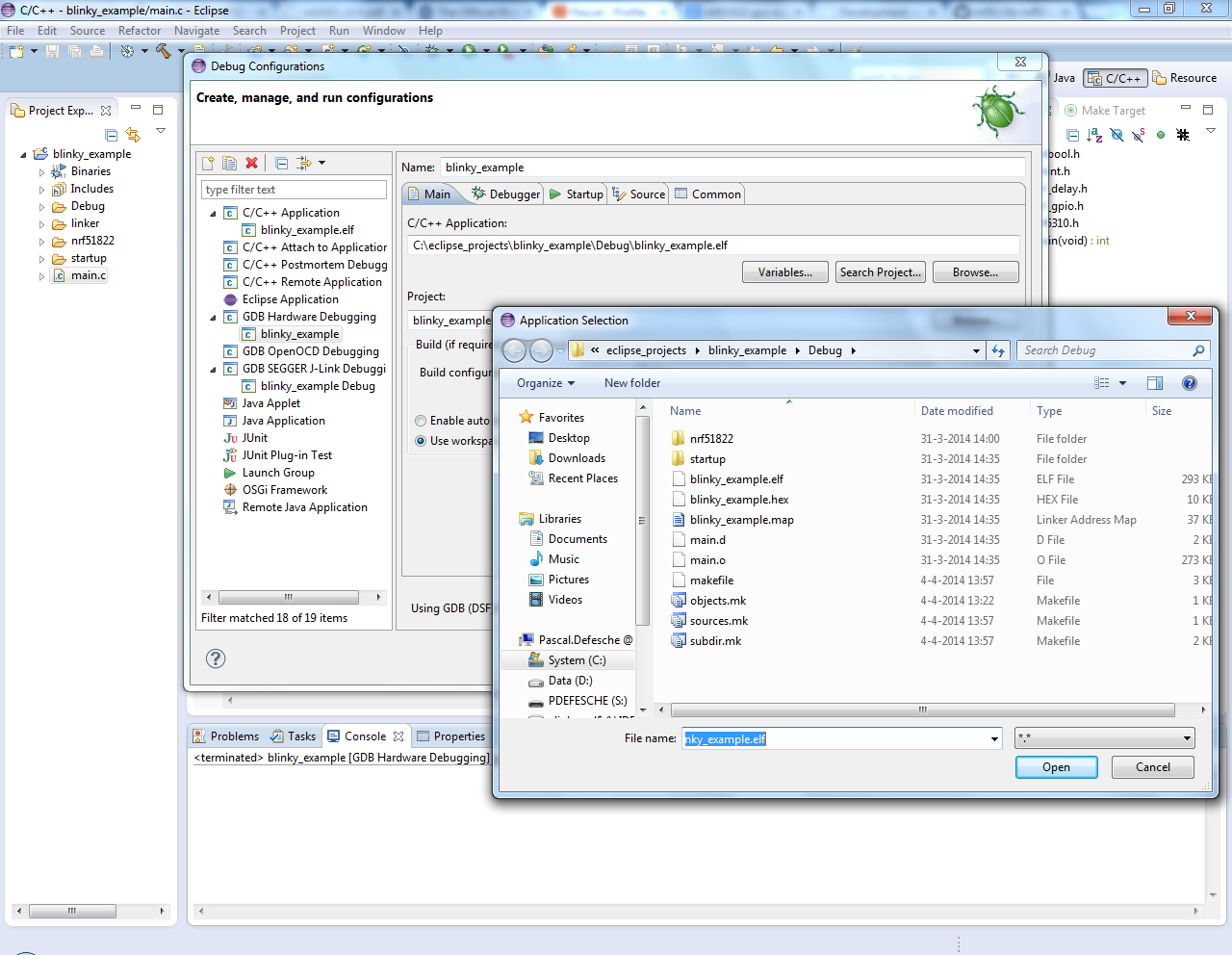Select GDB OpenOCD Debugging in configuration tree
Screen dimensions: 1232x955
coord(310,351)
